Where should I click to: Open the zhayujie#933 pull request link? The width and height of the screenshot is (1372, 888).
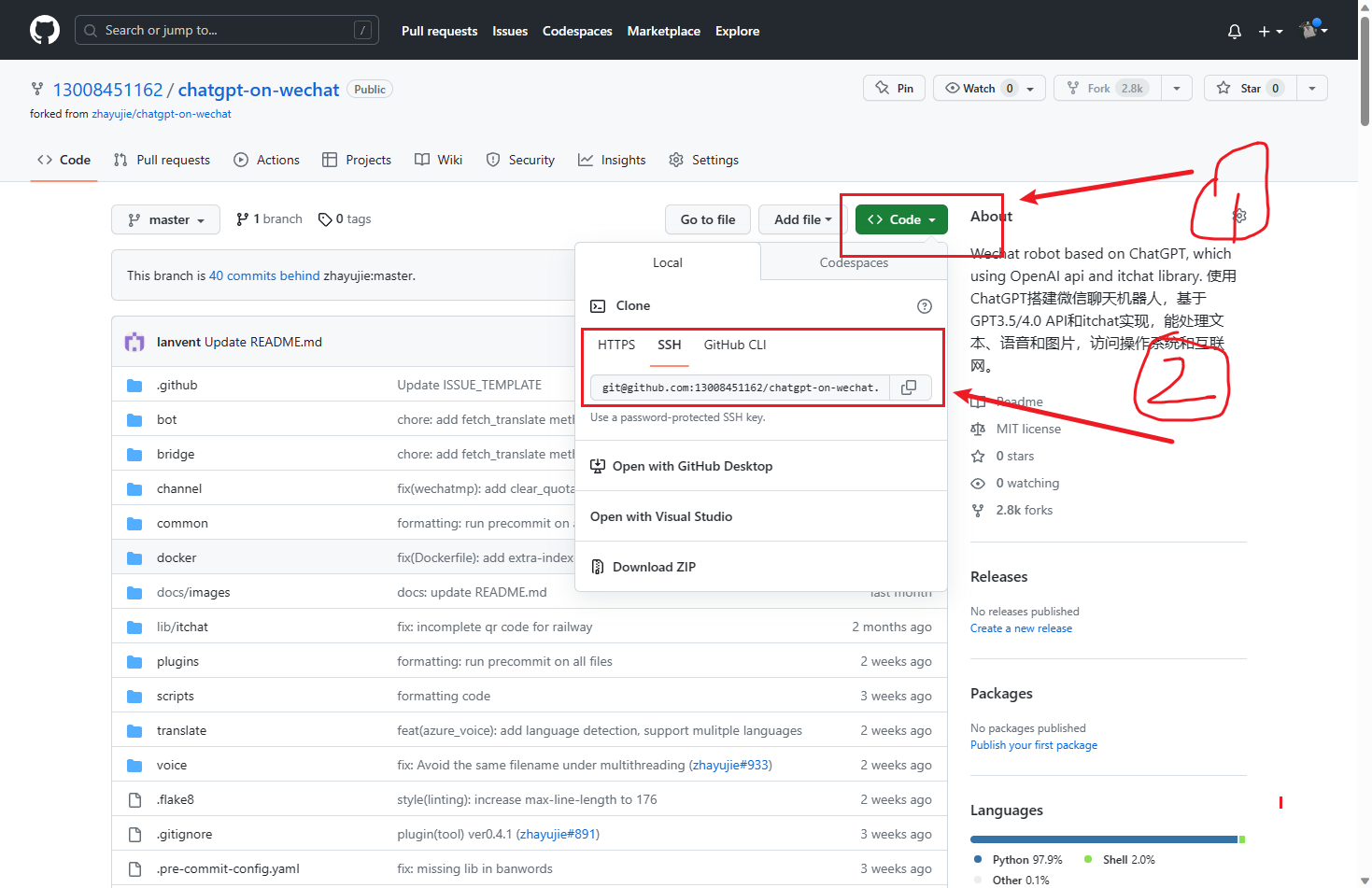[730, 765]
